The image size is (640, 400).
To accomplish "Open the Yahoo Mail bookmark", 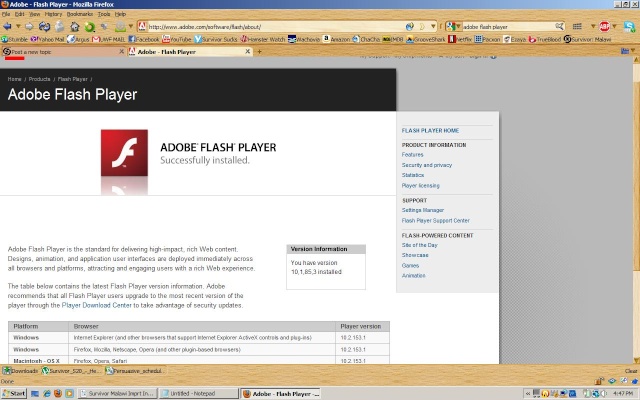I will (x=48, y=39).
